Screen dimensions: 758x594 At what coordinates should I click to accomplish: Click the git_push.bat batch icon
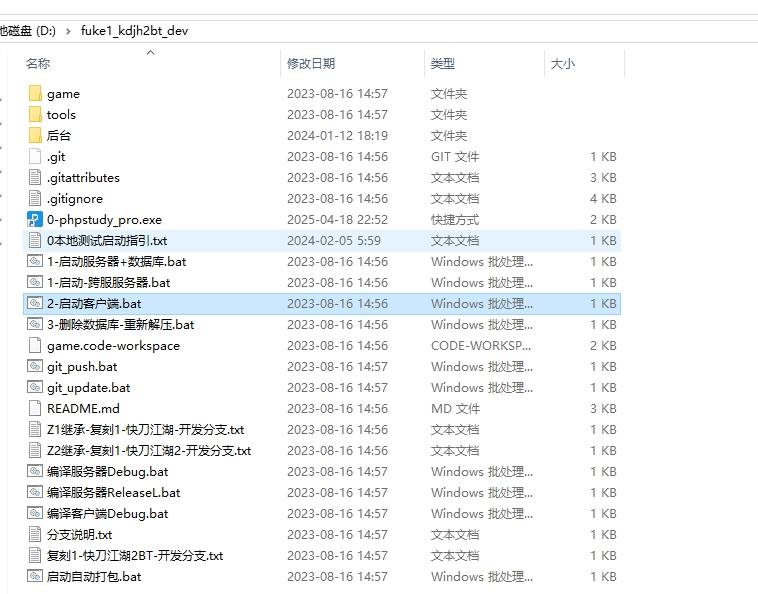tap(35, 366)
